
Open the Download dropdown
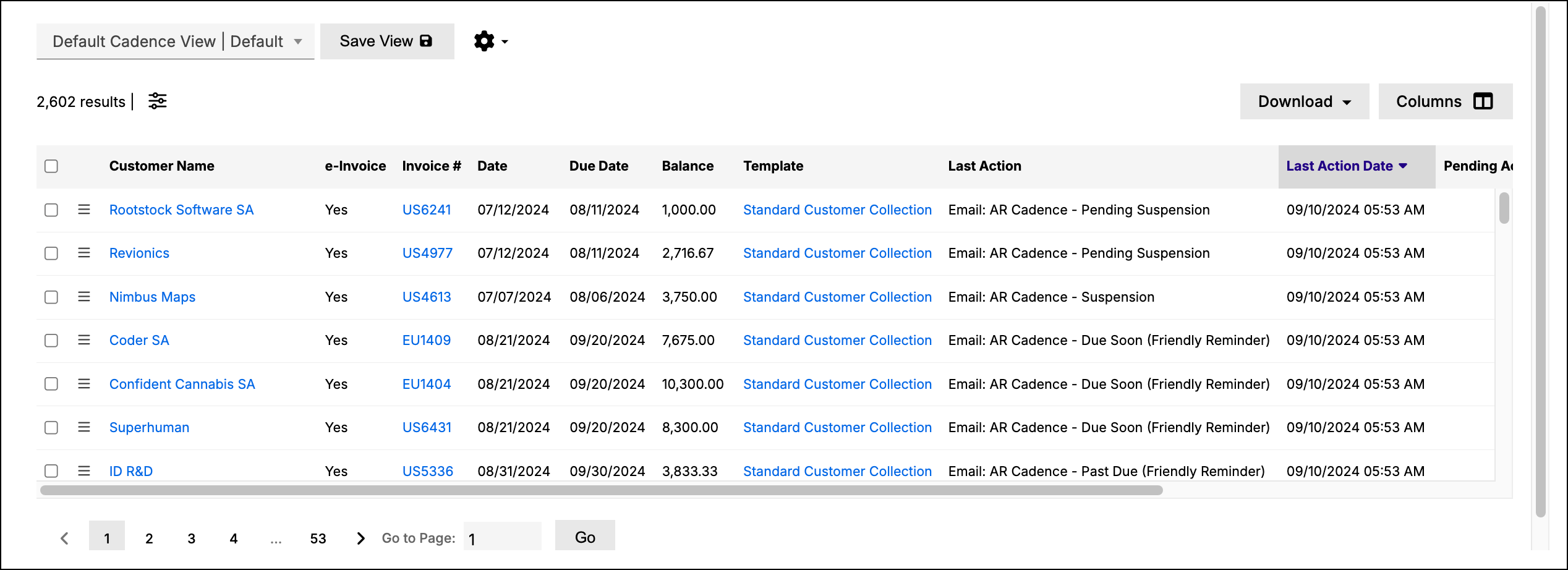point(1305,101)
